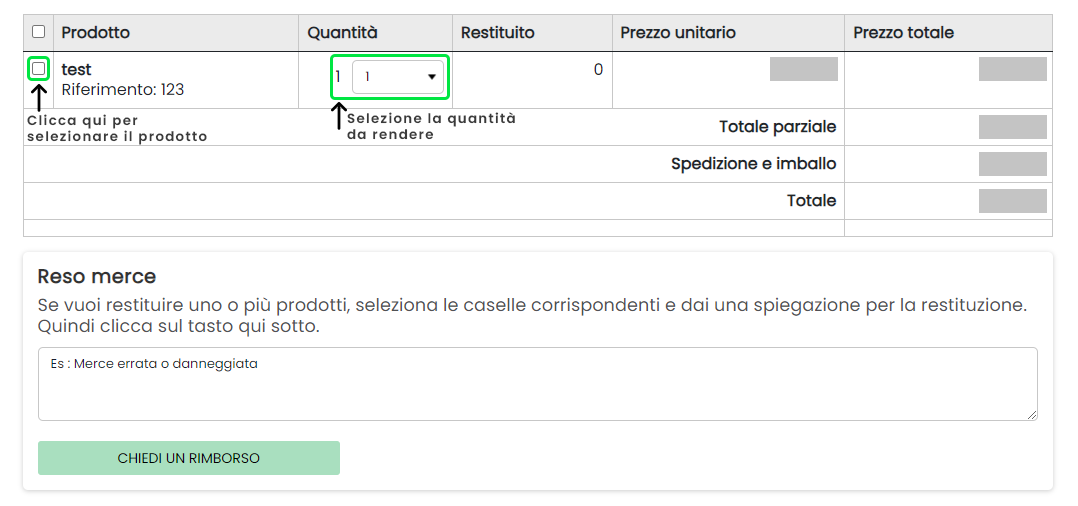1078x506 pixels.
Task: Click the Riferimento: 123 text
Action: (x=123, y=90)
